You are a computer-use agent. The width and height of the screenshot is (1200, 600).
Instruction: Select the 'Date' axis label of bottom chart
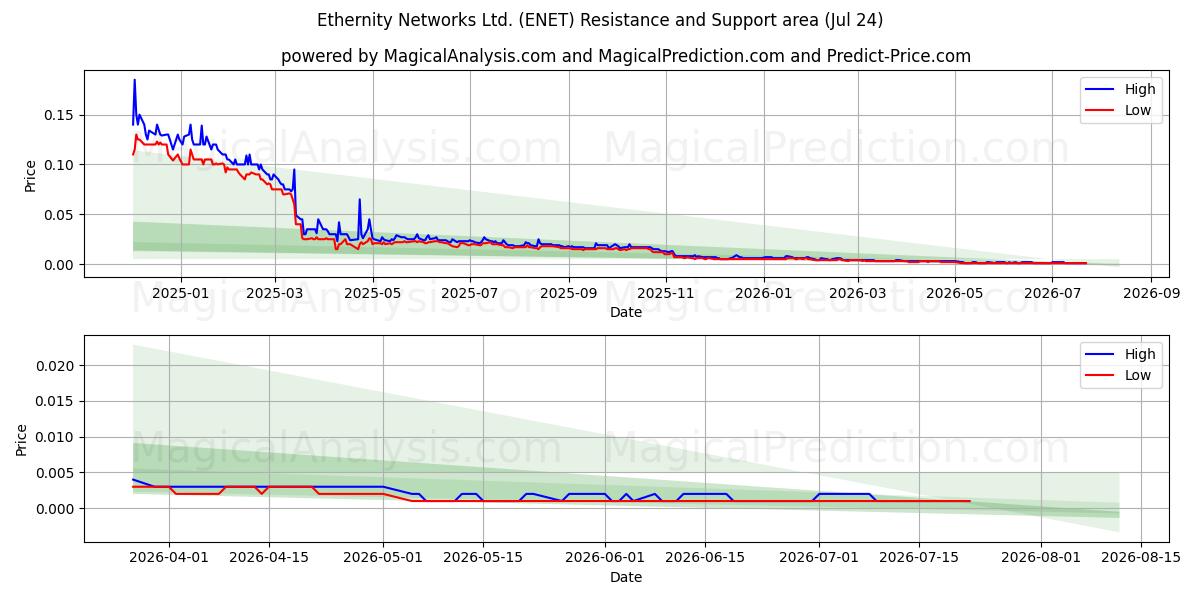pos(626,577)
